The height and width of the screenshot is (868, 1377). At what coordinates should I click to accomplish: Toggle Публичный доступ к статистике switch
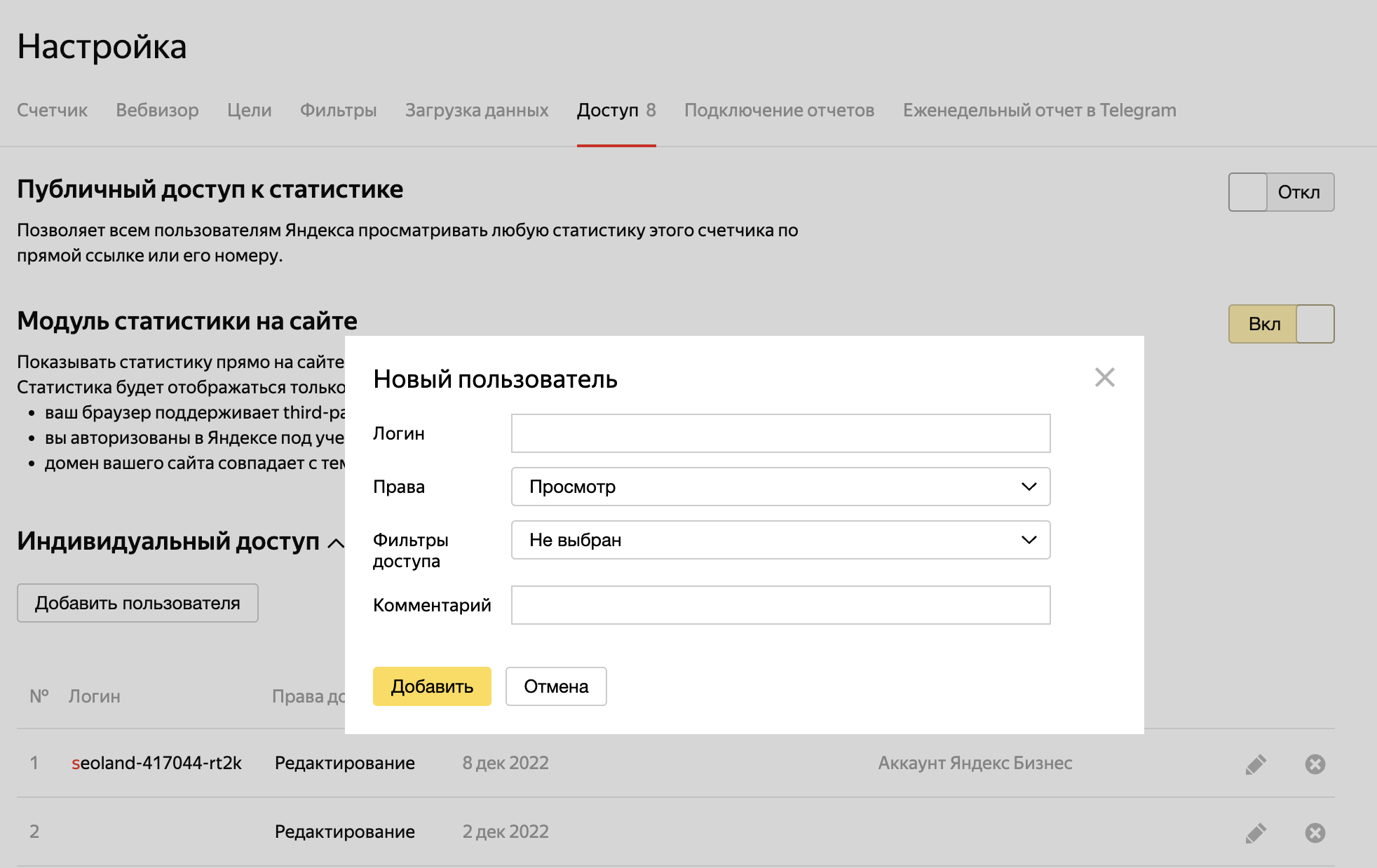[x=1281, y=192]
